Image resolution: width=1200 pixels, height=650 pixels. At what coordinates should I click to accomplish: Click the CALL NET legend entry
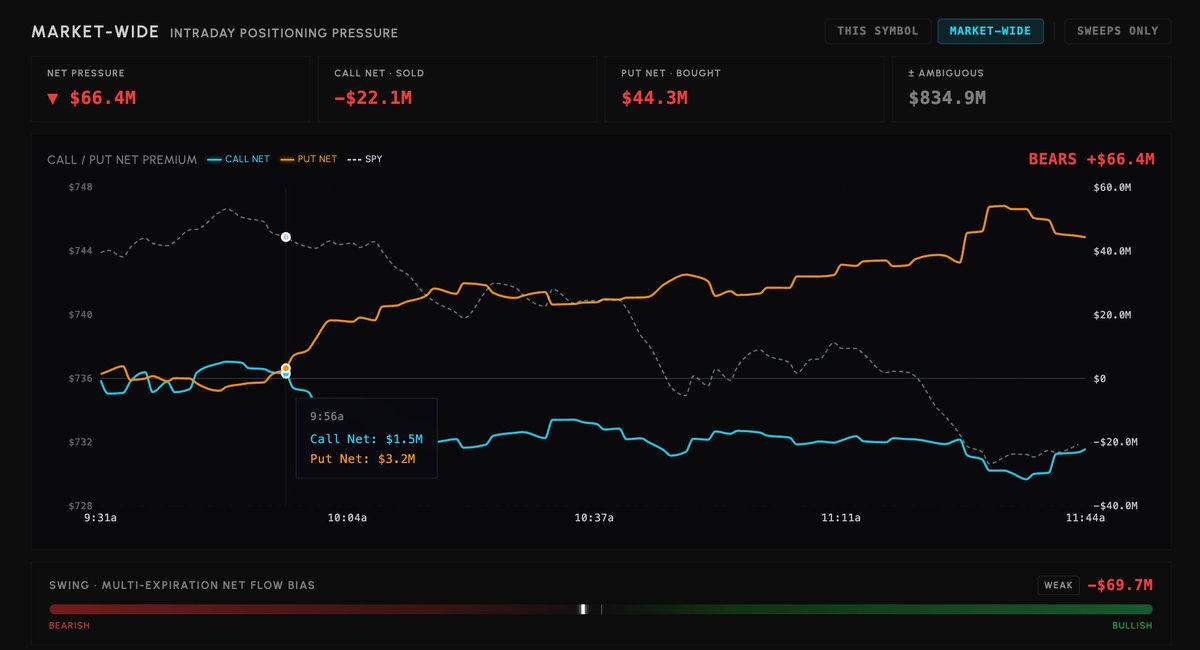pyautogui.click(x=238, y=159)
